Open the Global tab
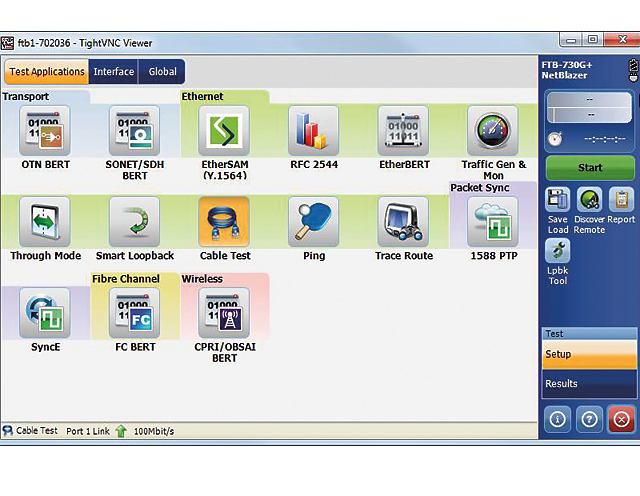The height and width of the screenshot is (496, 640). tap(162, 71)
